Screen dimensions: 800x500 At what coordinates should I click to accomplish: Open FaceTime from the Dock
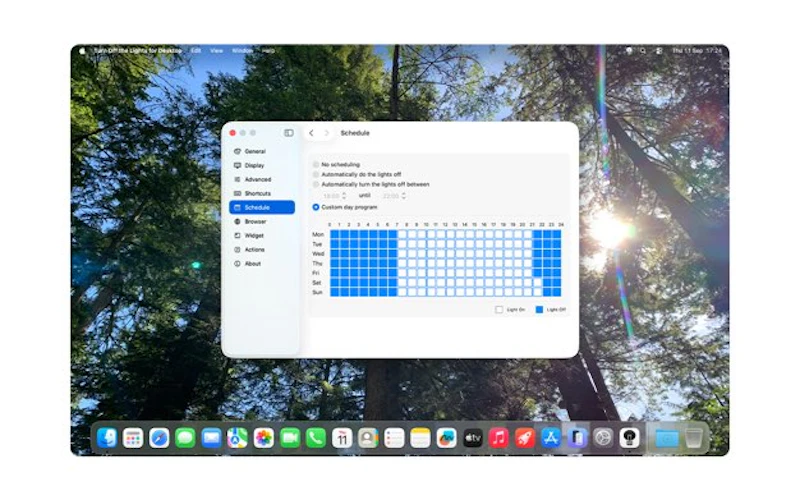tap(290, 438)
